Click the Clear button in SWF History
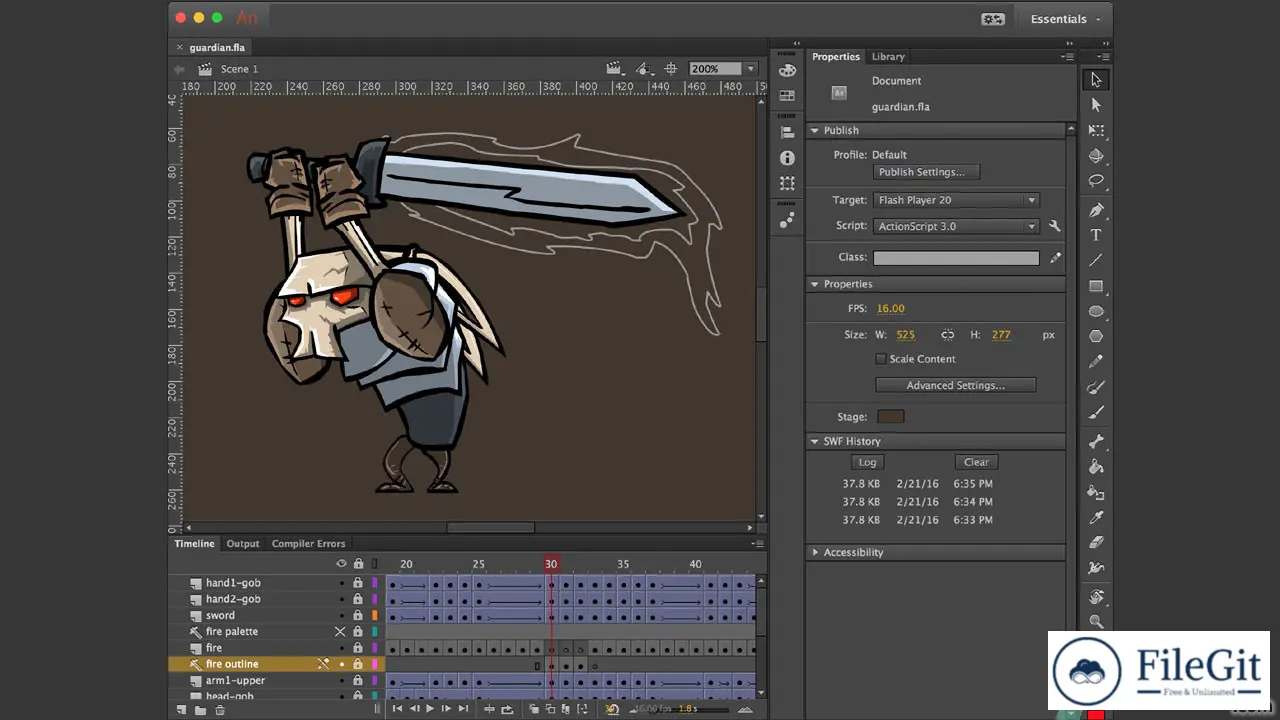This screenshot has width=1280, height=720. [976, 462]
